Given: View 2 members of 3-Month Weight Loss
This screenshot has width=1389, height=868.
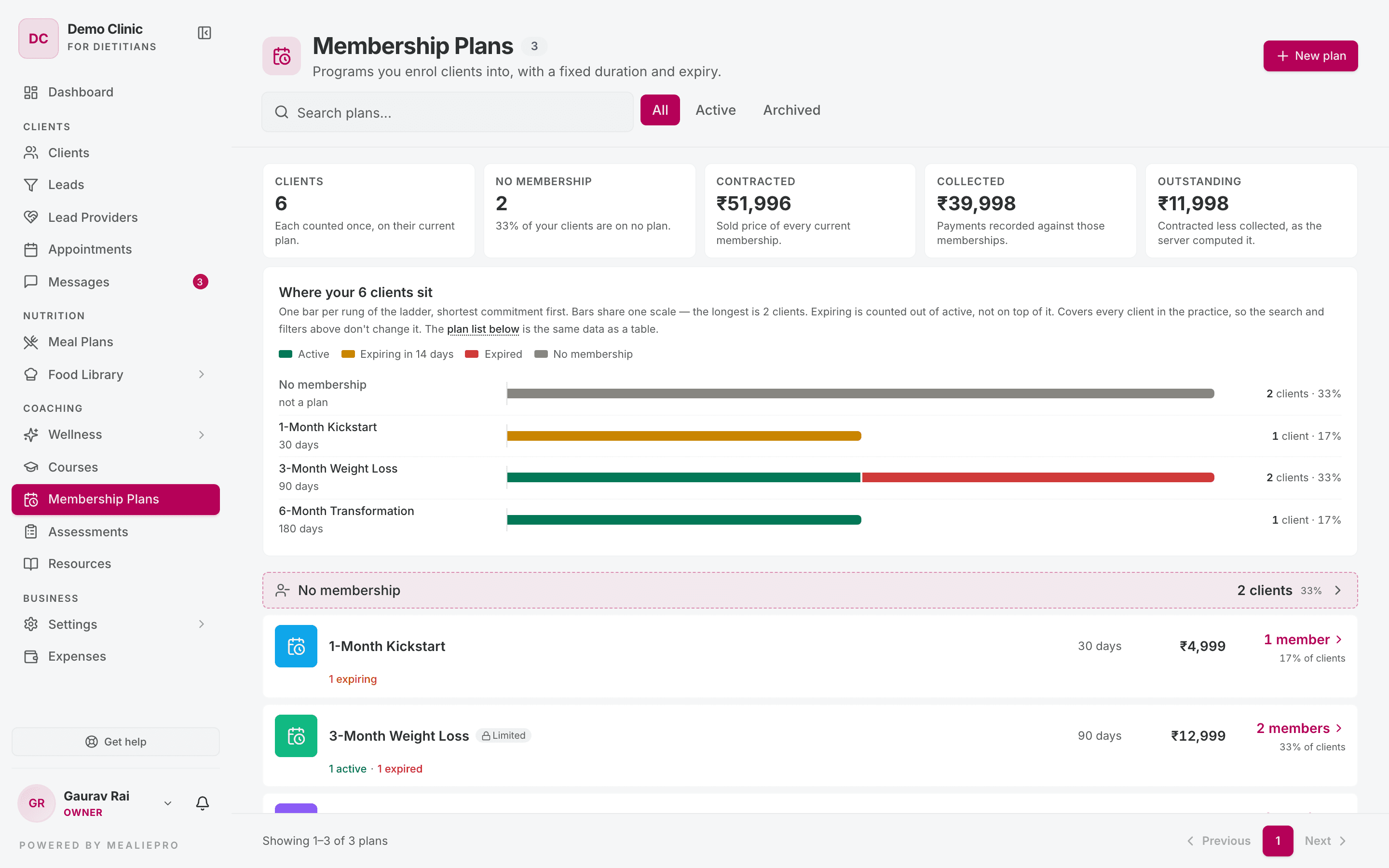Looking at the screenshot, I should pyautogui.click(x=1299, y=728).
